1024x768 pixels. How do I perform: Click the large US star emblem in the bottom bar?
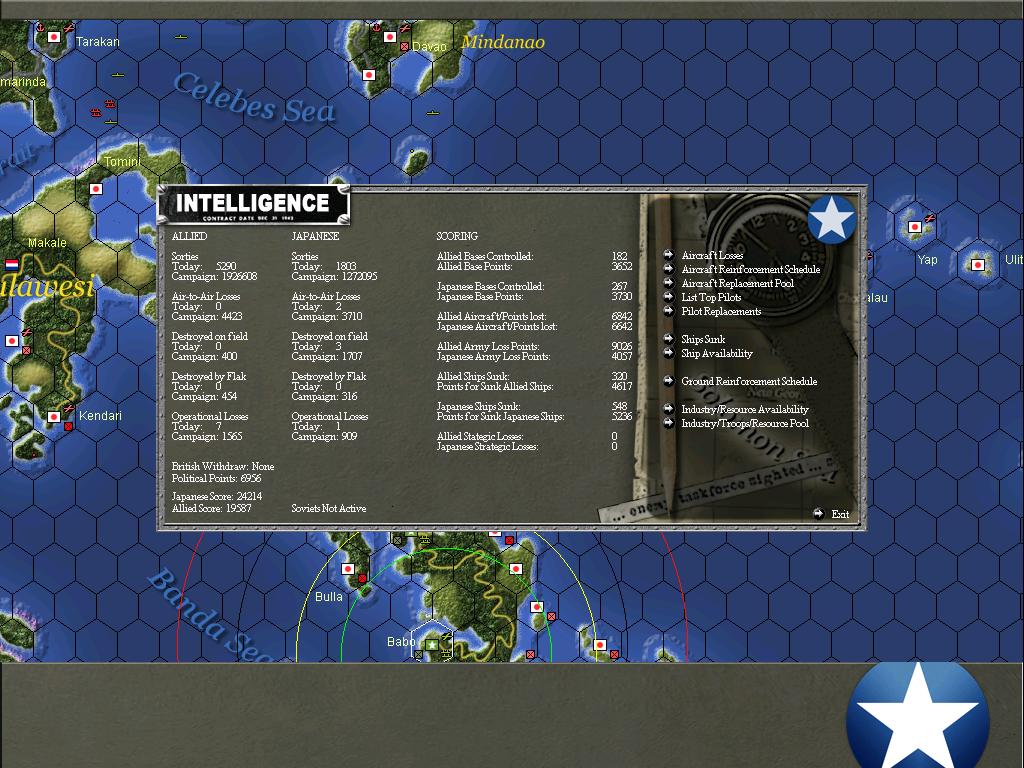coord(917,716)
